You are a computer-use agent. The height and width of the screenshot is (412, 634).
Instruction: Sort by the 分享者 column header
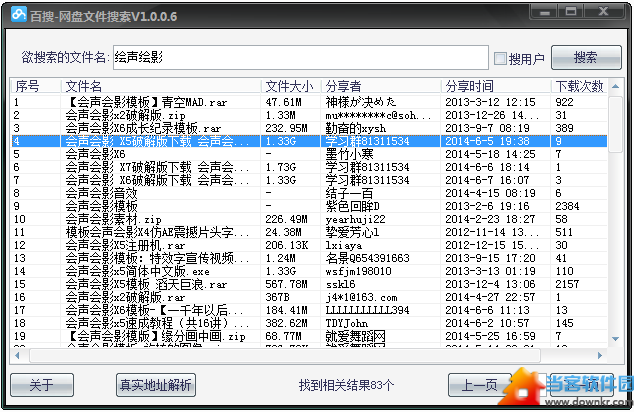(x=381, y=86)
